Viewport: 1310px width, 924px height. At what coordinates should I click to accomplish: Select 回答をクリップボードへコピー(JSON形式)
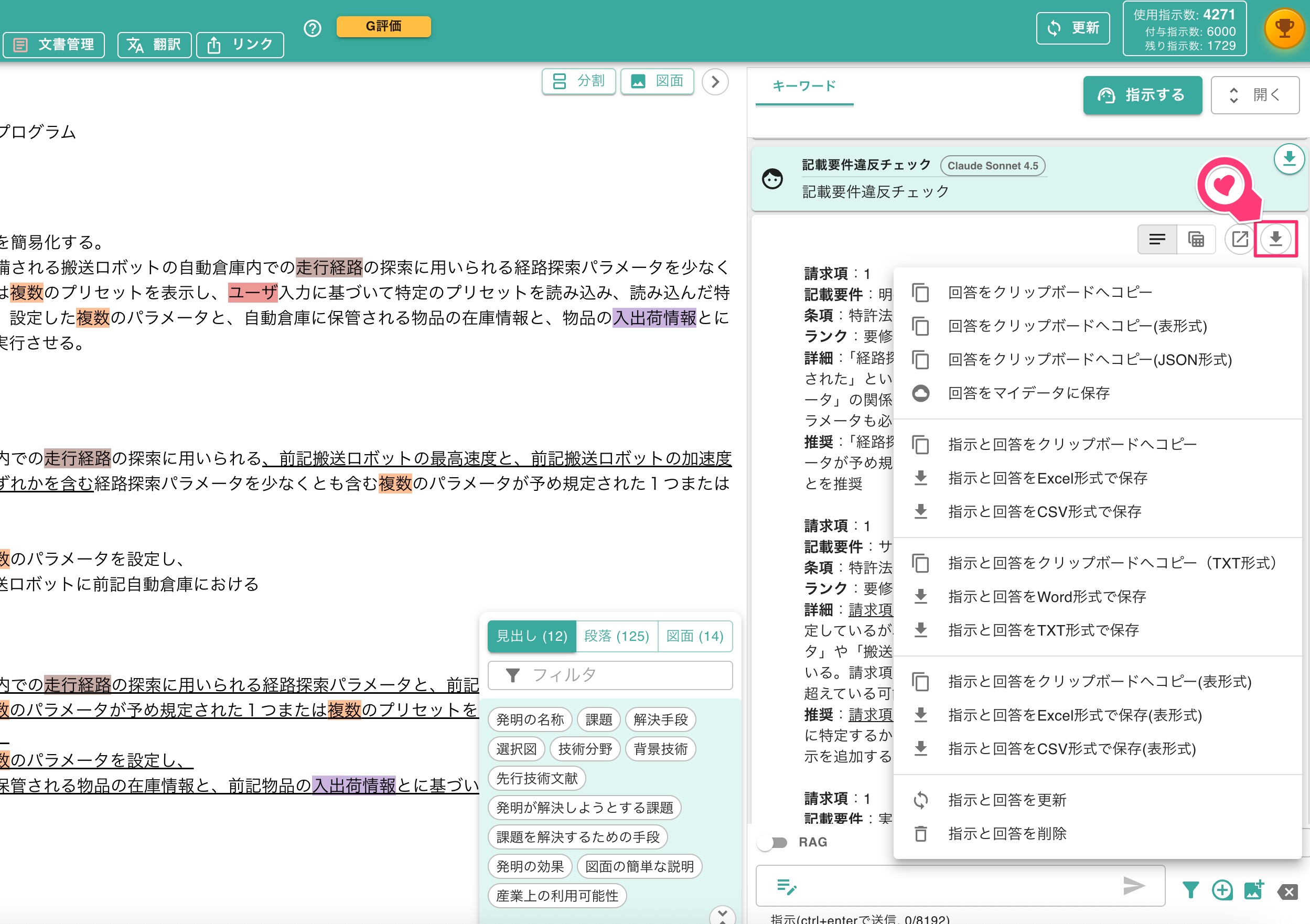pyautogui.click(x=1097, y=360)
